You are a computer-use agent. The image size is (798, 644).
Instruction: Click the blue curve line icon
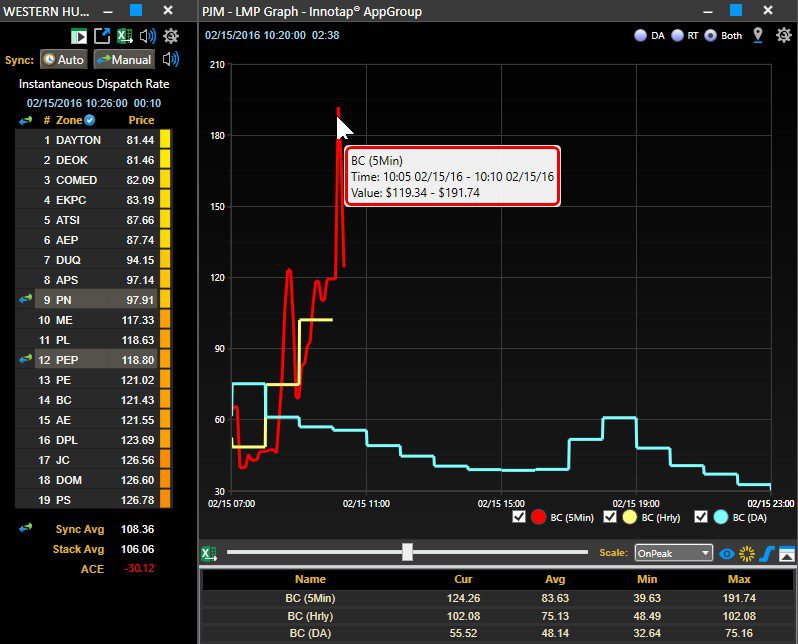768,553
